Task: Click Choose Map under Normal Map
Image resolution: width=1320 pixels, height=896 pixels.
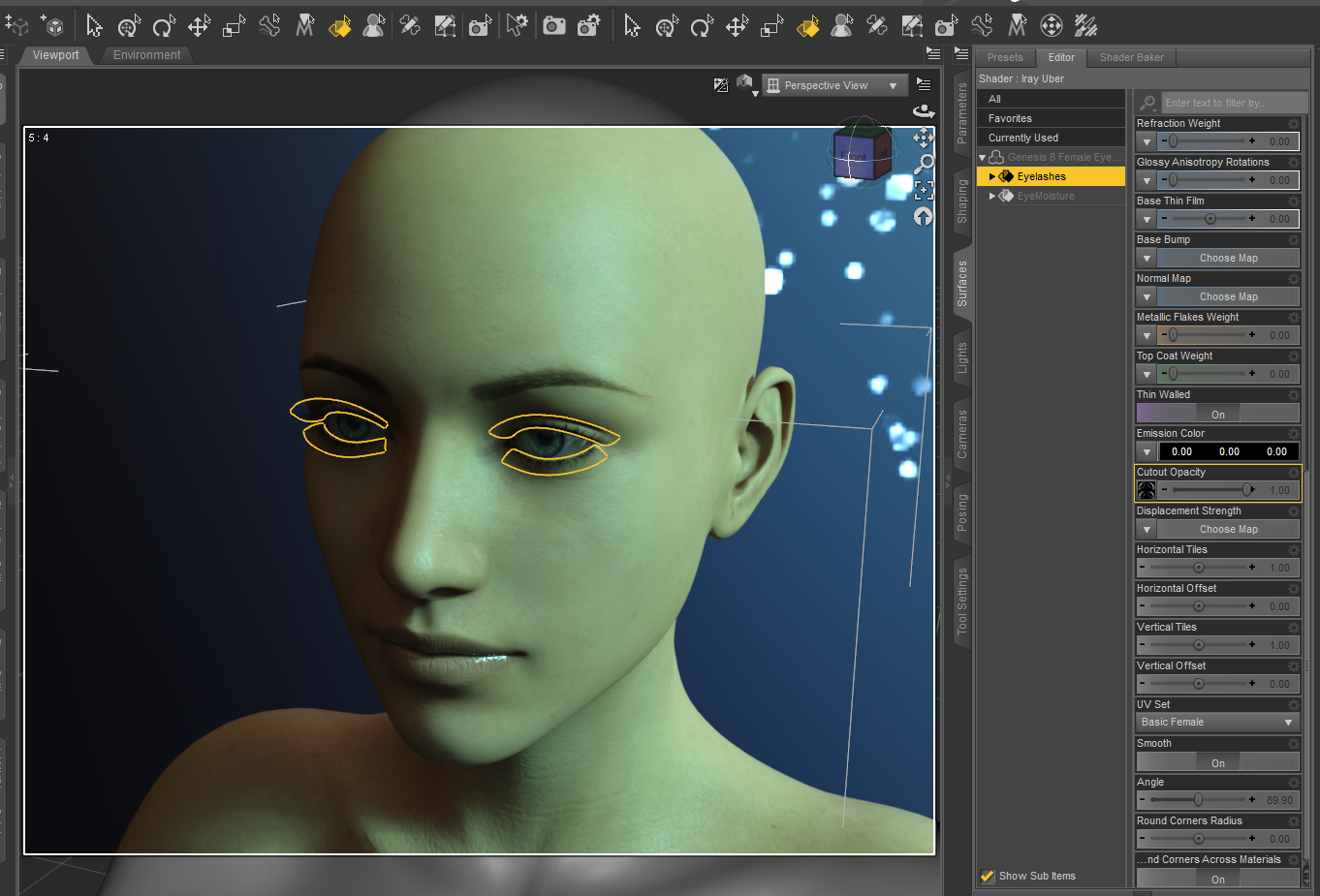Action: [x=1228, y=297]
